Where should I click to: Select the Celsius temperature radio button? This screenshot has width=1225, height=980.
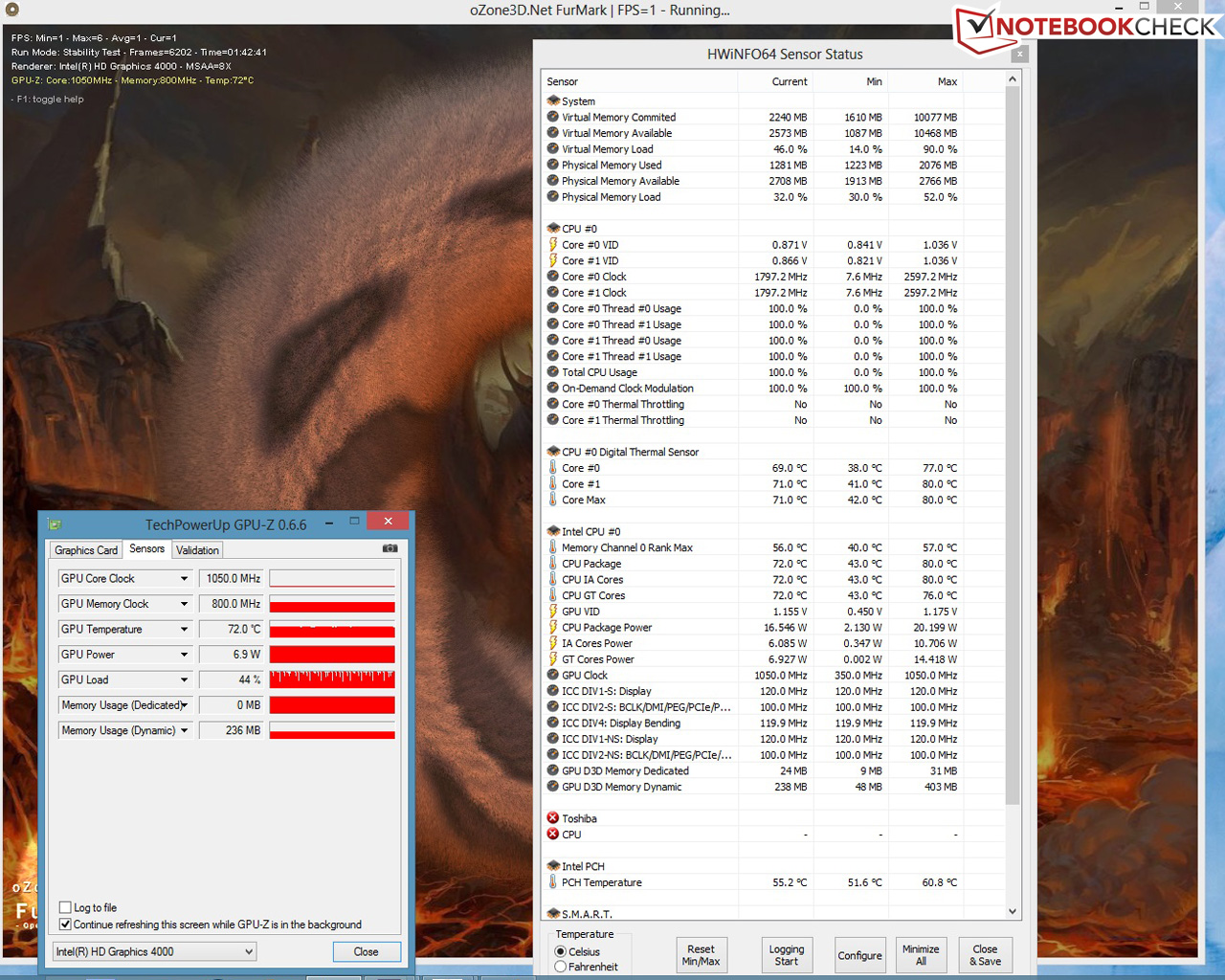point(561,951)
